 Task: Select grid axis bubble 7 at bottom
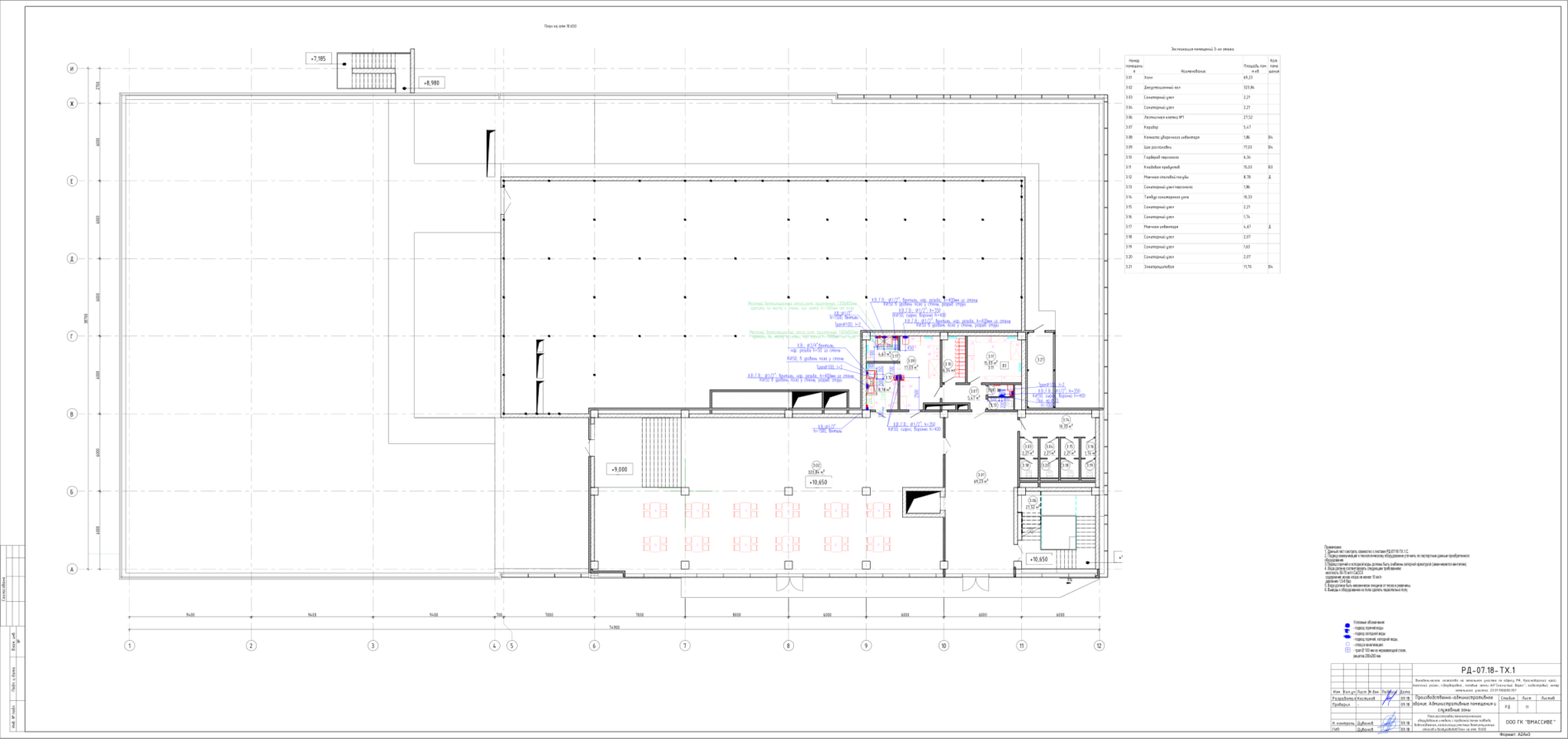685,646
